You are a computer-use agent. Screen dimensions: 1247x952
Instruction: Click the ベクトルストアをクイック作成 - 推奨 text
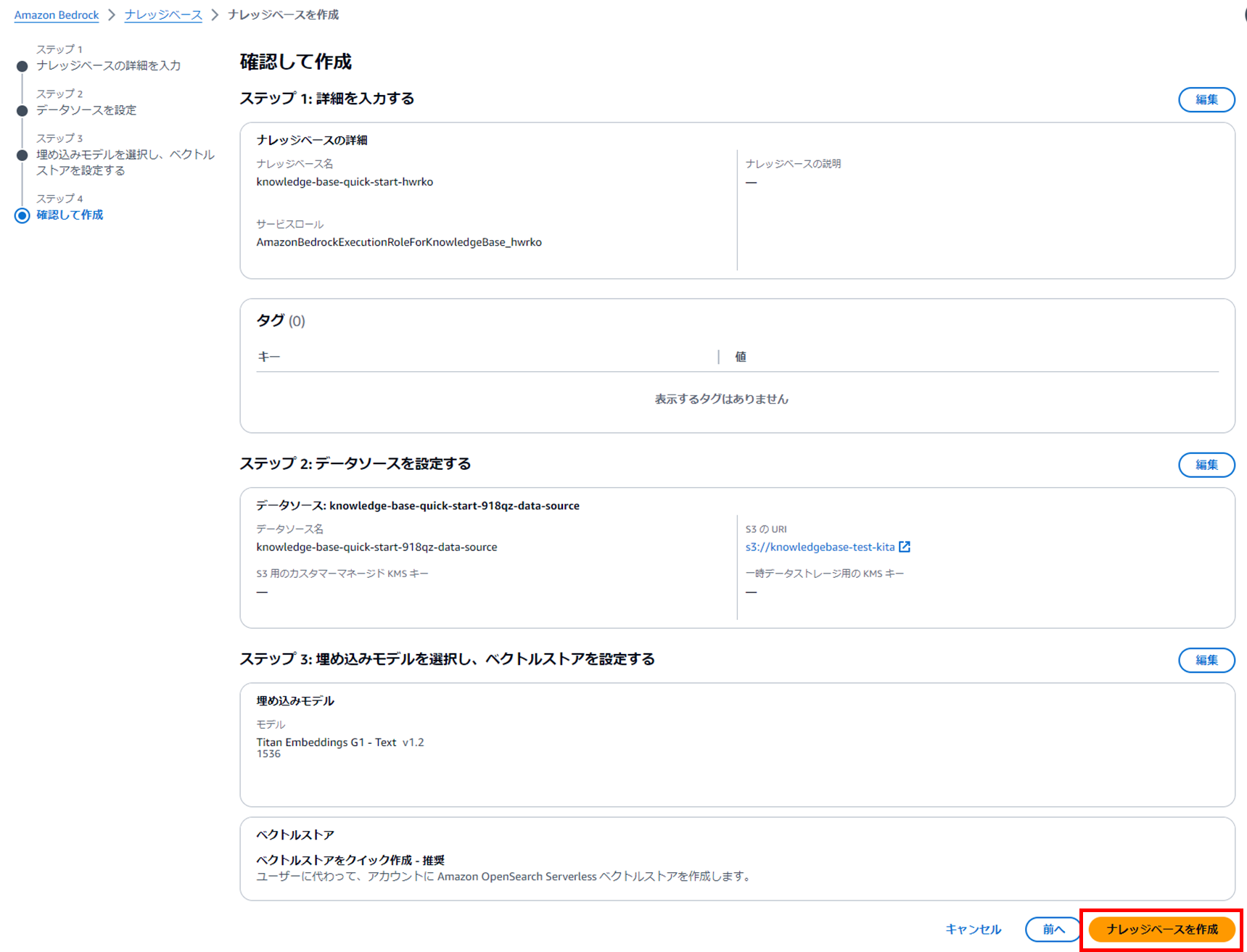[350, 860]
